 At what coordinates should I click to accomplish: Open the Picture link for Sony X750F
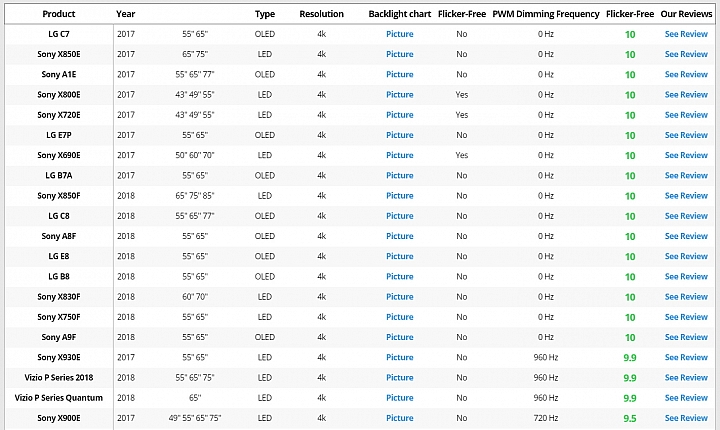[399, 317]
